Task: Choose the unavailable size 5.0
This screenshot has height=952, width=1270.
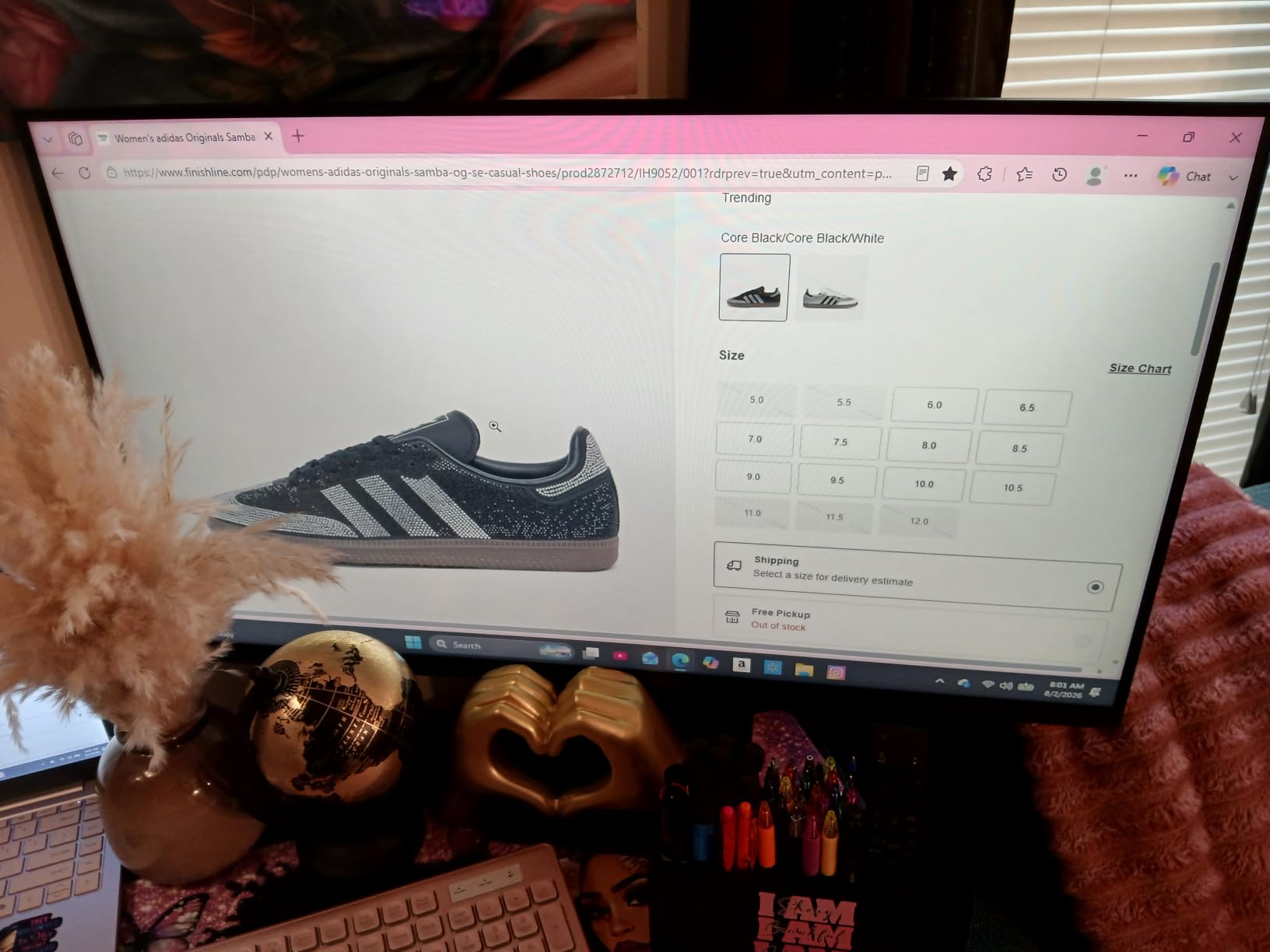Action: point(757,400)
